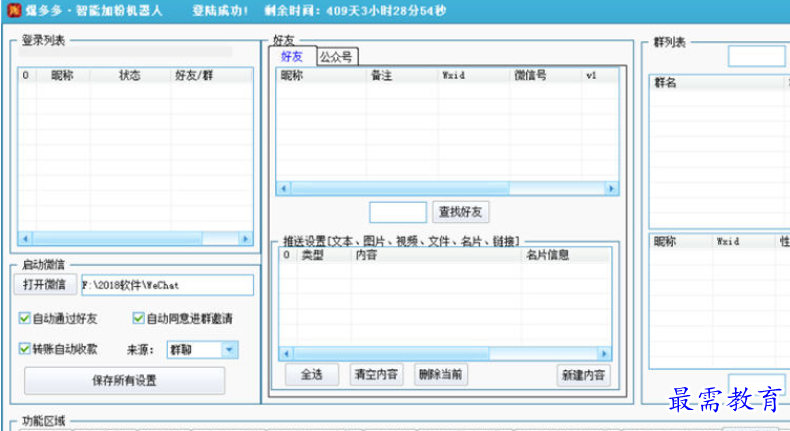This screenshot has height=431, width=790.
Task: Click friends table scrollbar left arrow
Action: pos(284,189)
